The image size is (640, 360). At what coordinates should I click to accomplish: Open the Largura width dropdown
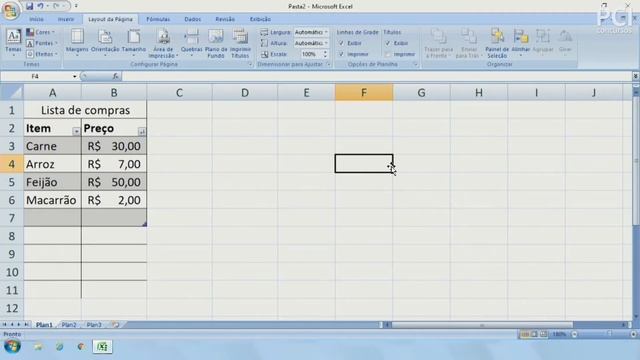[x=326, y=32]
